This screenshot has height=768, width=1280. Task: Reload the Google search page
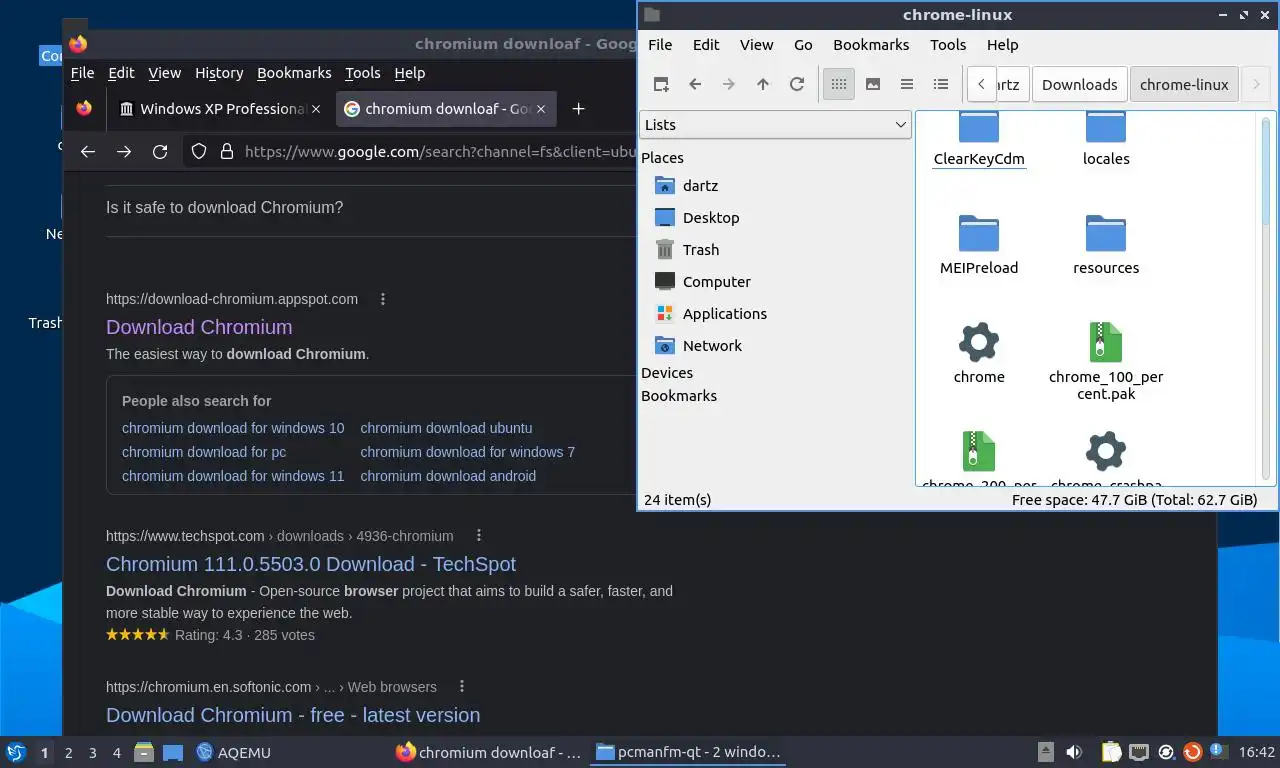click(160, 151)
